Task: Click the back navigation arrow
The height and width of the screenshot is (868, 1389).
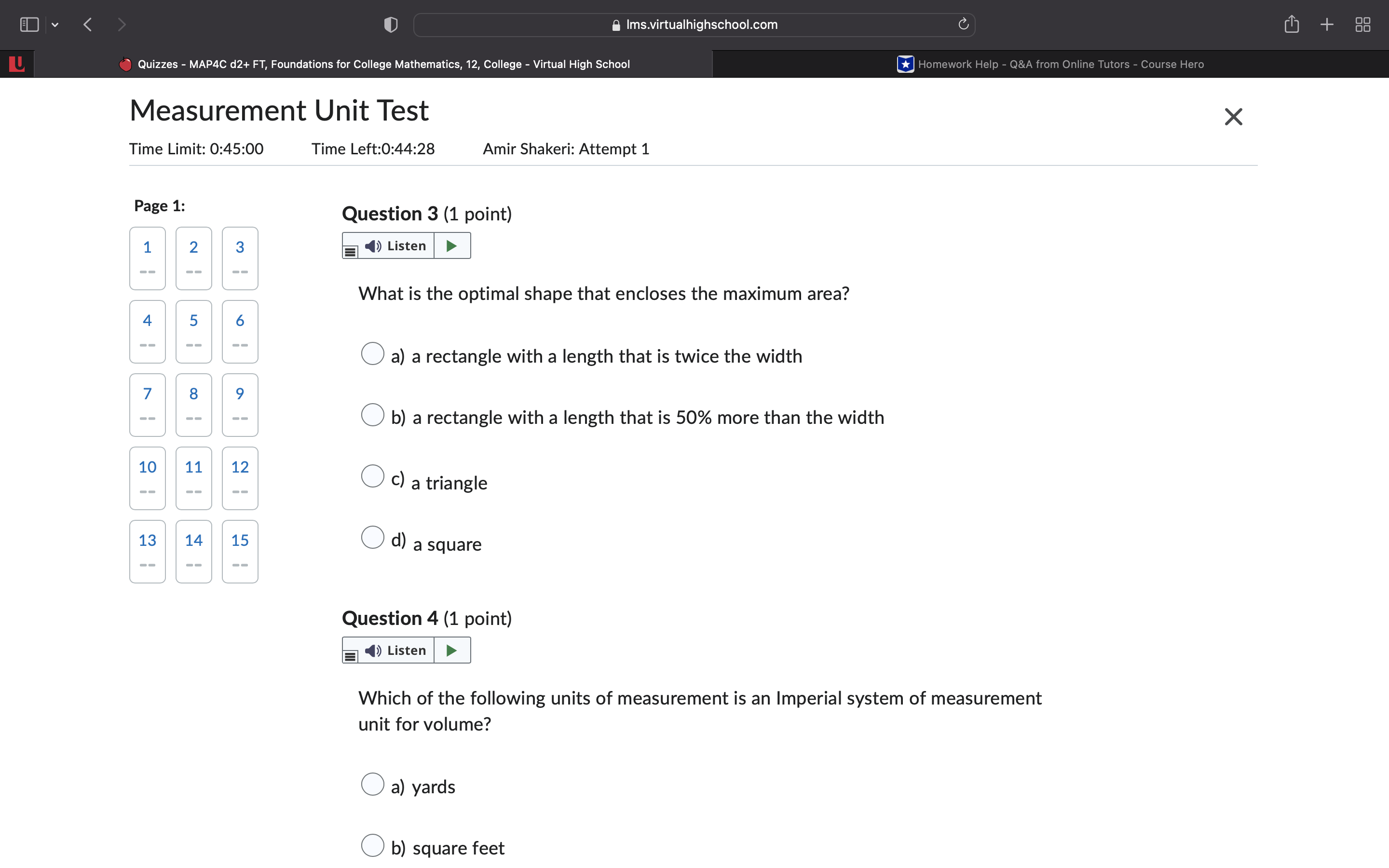Action: [x=88, y=24]
